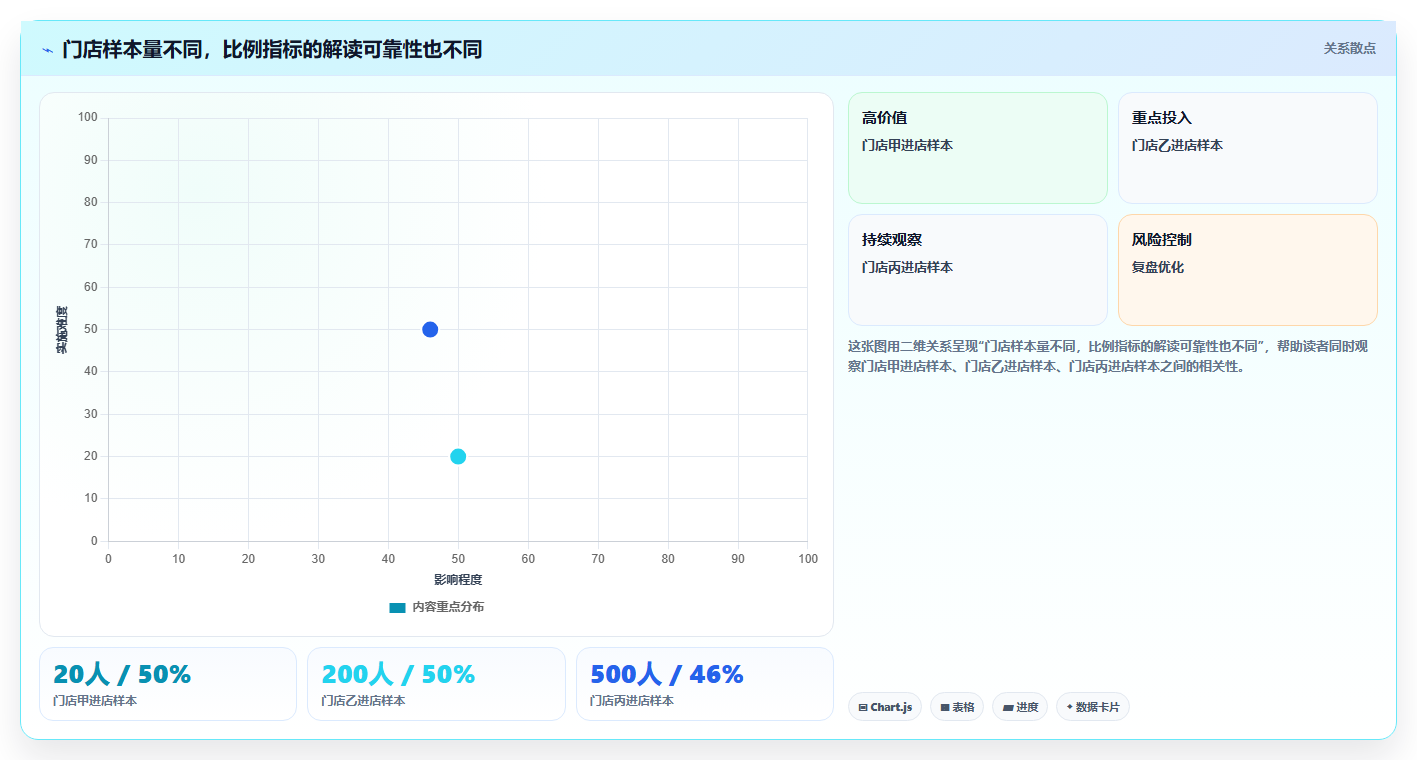Screen dimensions: 1417x760
Task: Click the 关系散点 label in header
Action: point(1350,48)
